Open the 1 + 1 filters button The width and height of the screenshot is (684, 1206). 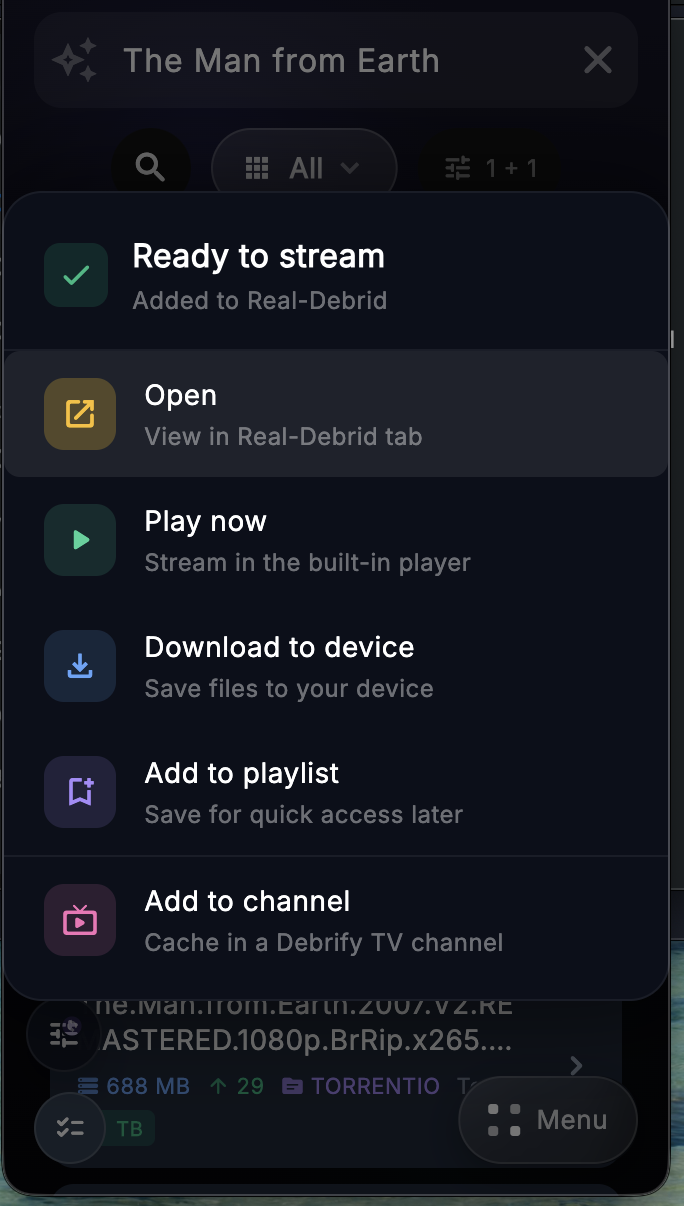[x=491, y=168]
